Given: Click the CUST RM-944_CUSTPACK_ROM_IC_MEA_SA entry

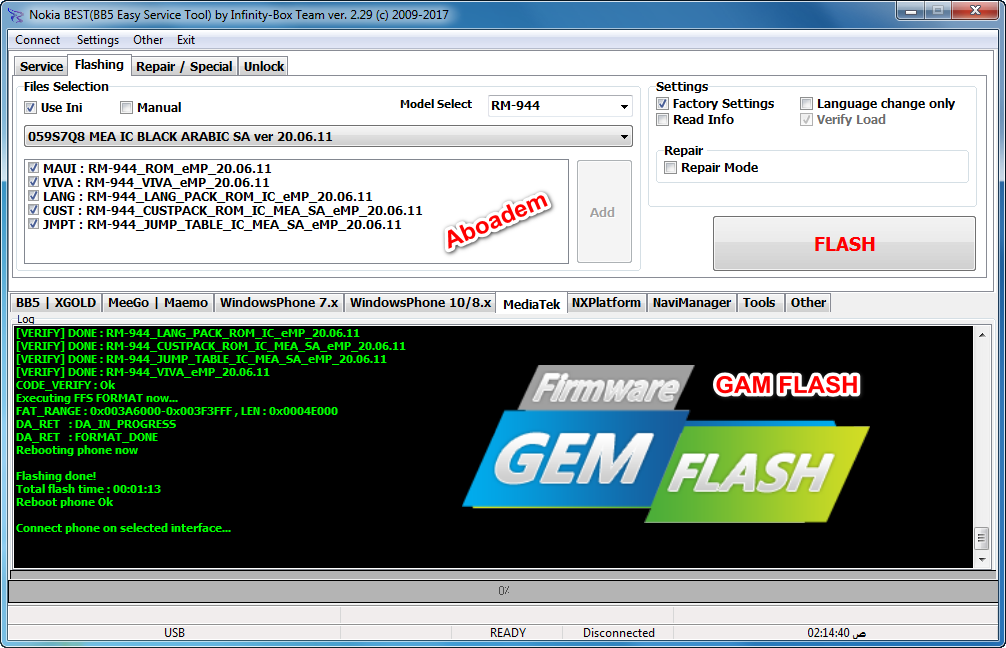Looking at the screenshot, I should pos(232,210).
